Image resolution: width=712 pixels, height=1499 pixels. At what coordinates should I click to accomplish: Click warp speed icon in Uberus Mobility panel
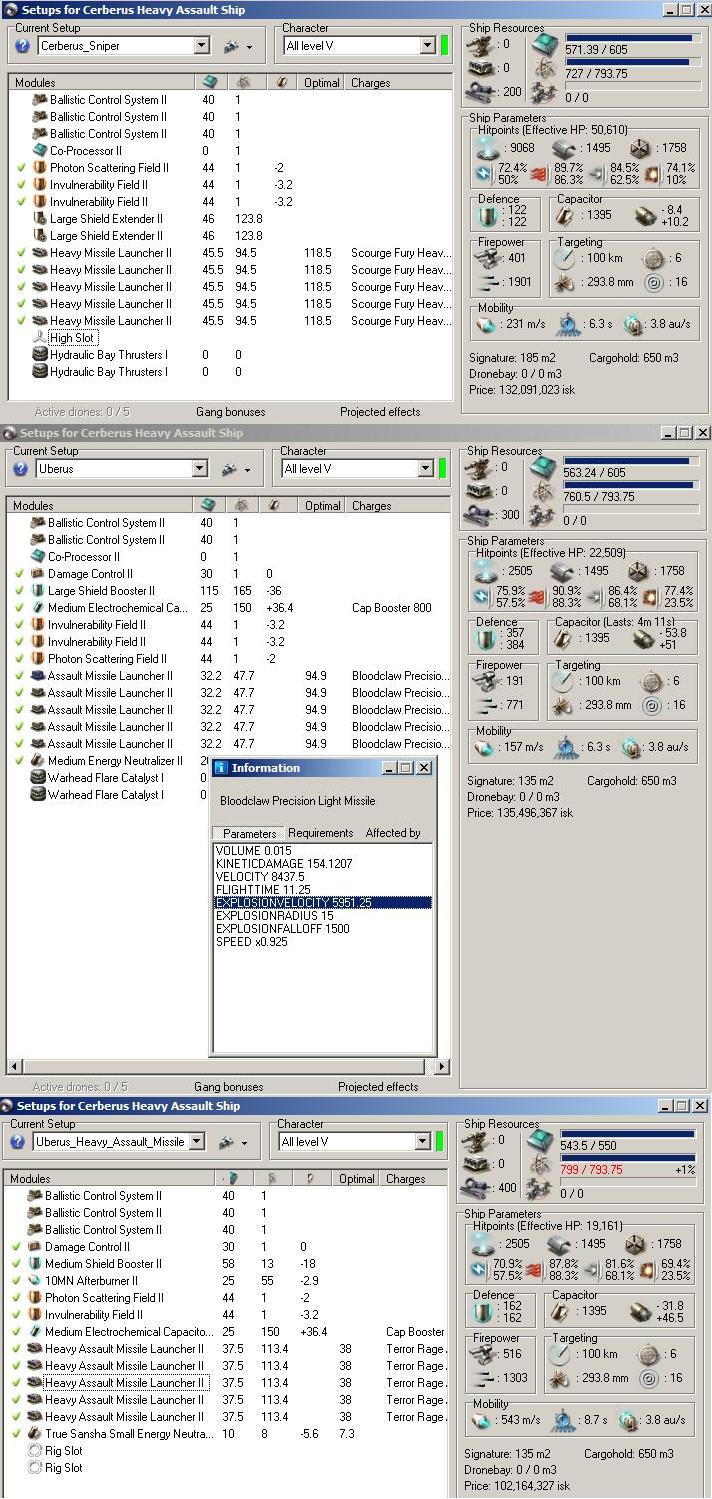(630, 747)
